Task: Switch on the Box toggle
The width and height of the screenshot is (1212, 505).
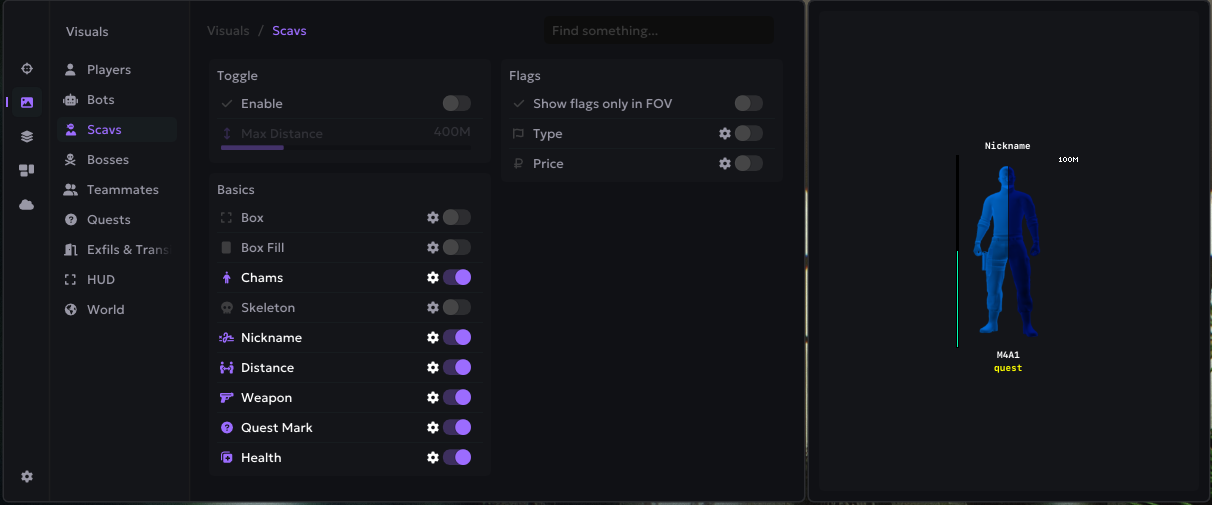Action: tap(457, 218)
